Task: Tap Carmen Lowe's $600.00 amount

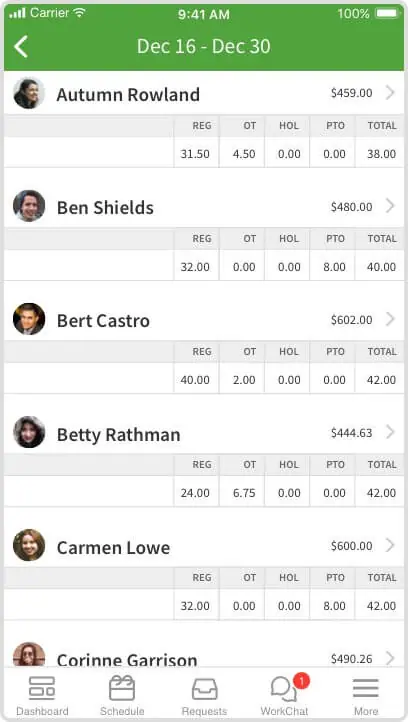Action: [x=351, y=546]
